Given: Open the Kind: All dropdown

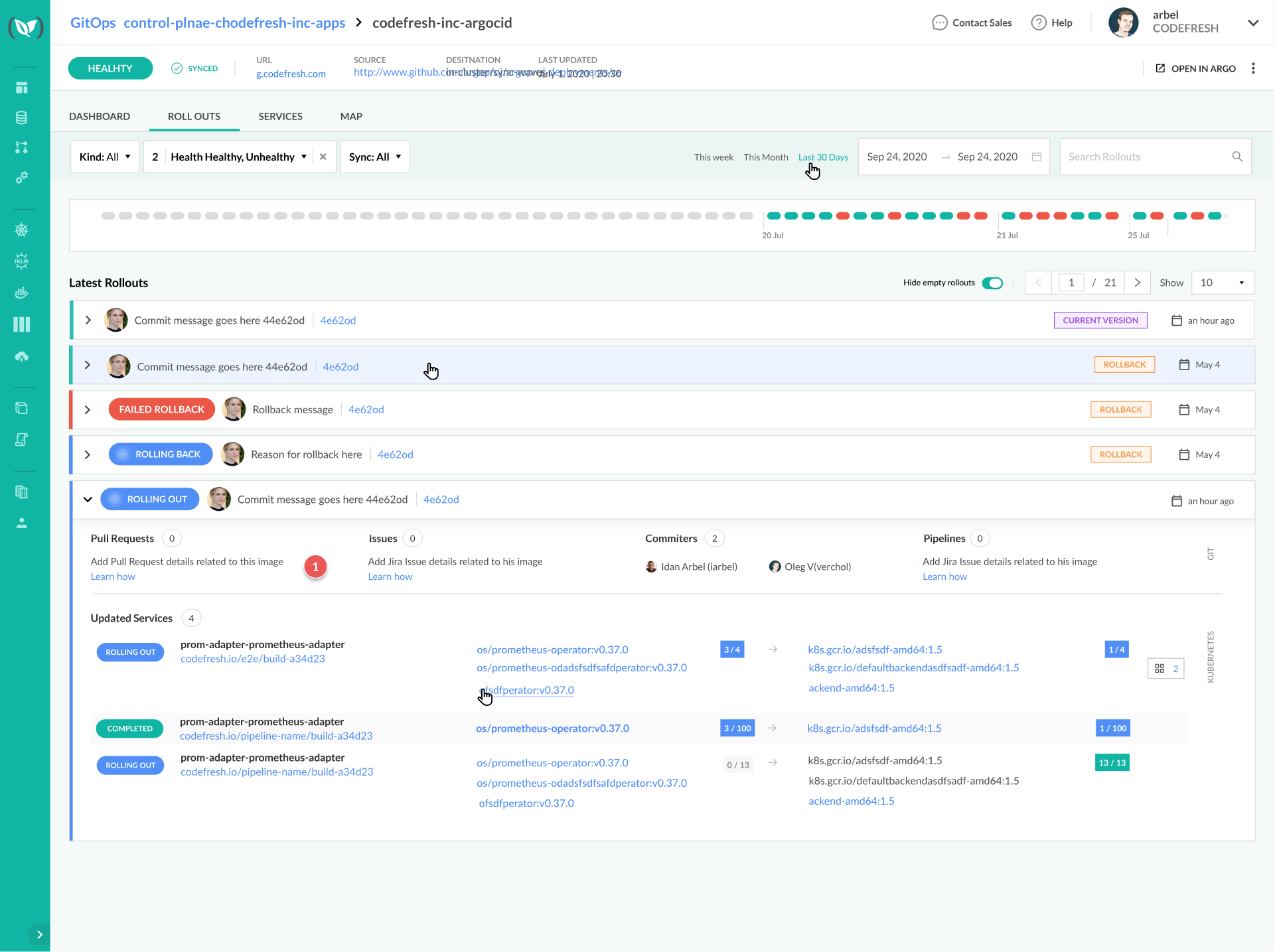Looking at the screenshot, I should click(x=105, y=157).
